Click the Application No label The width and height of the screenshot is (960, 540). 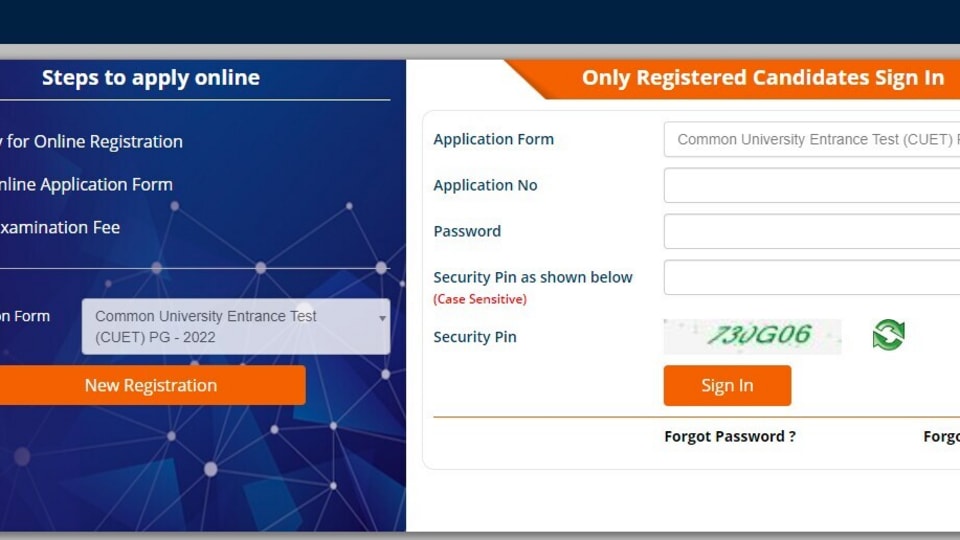tap(485, 186)
